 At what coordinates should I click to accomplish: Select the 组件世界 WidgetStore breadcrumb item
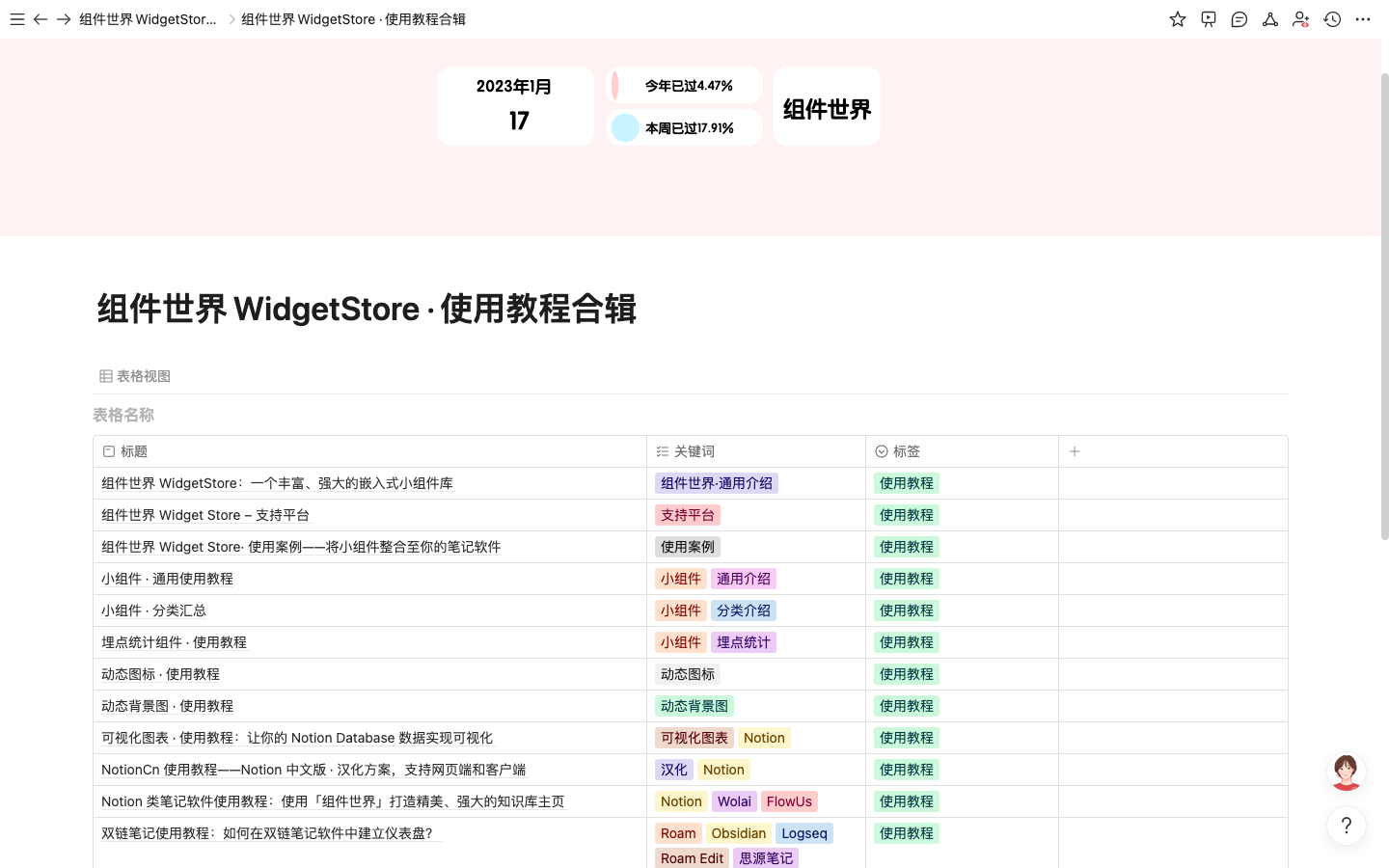click(148, 19)
